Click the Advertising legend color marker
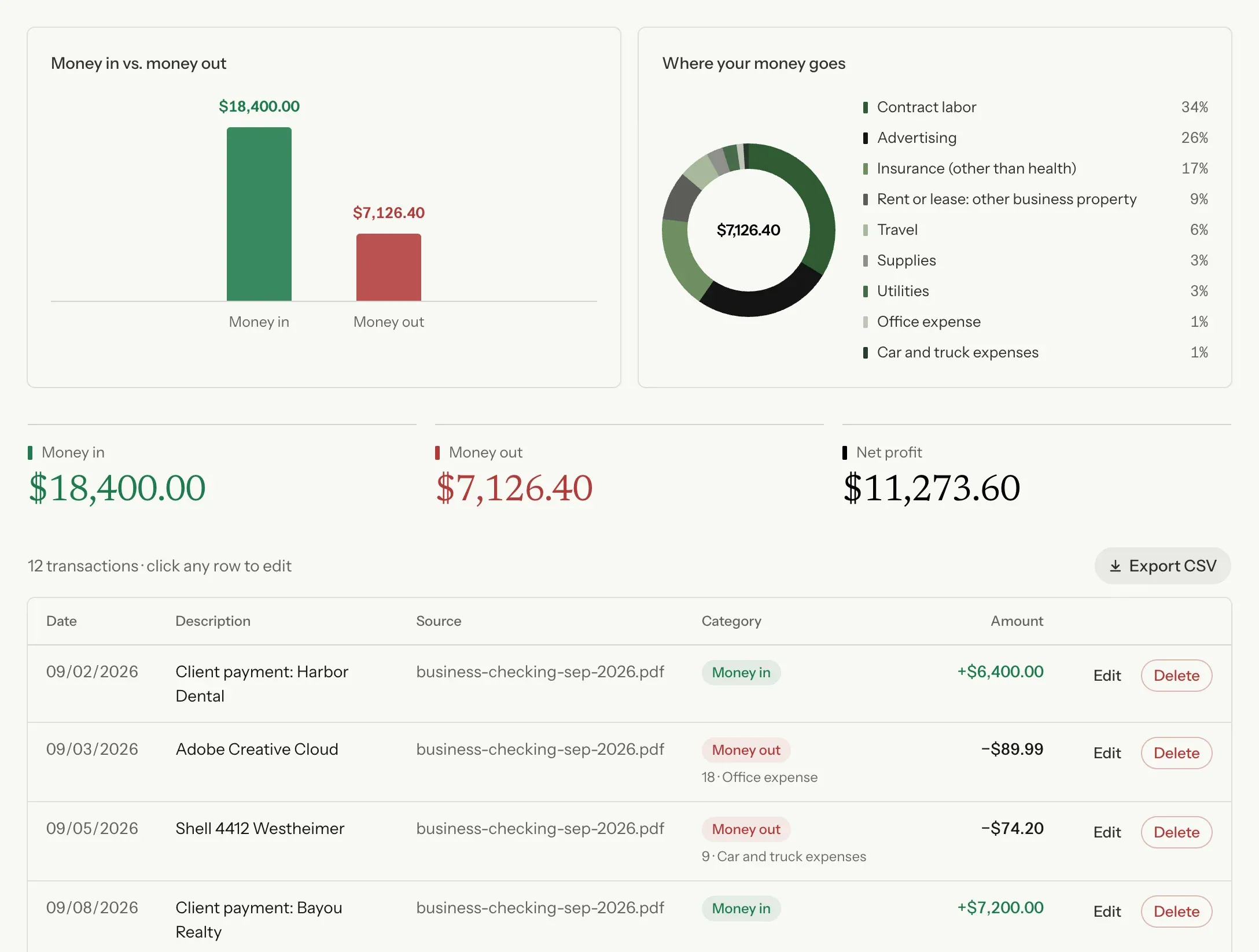1259x952 pixels. (865, 138)
